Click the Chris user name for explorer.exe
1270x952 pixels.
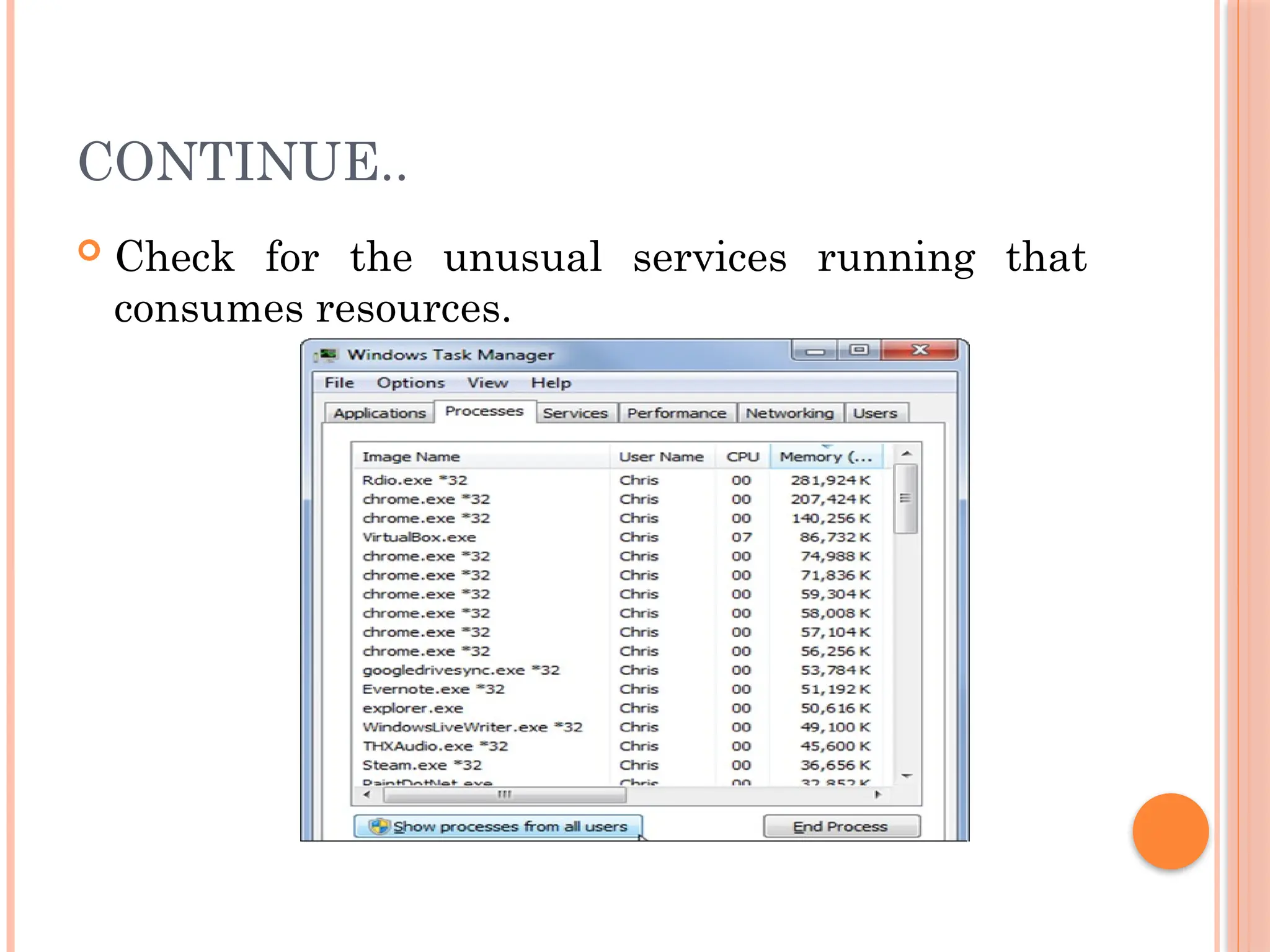[639, 708]
